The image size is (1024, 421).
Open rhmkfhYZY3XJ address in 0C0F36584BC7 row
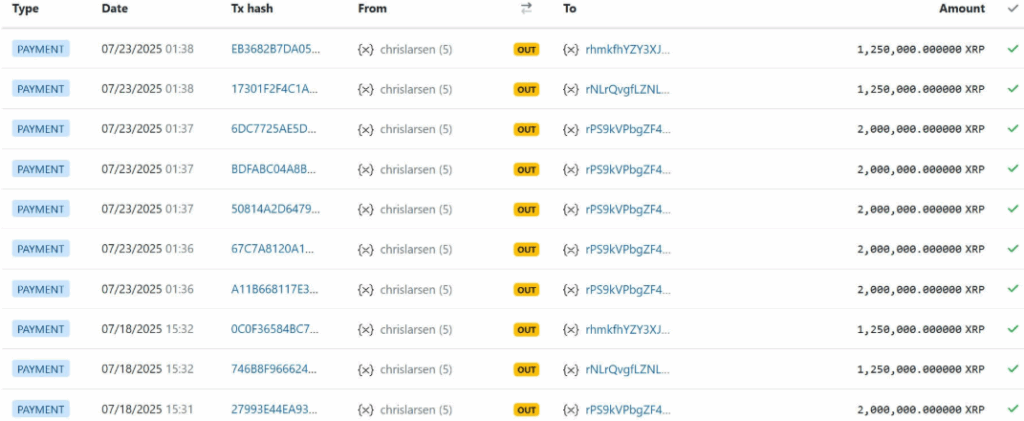coord(627,329)
